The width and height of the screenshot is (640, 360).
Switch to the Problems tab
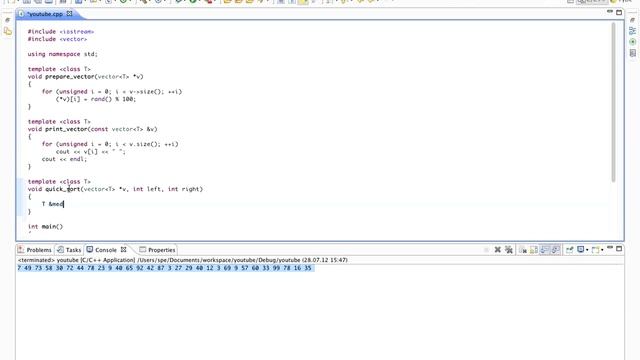coord(36,250)
